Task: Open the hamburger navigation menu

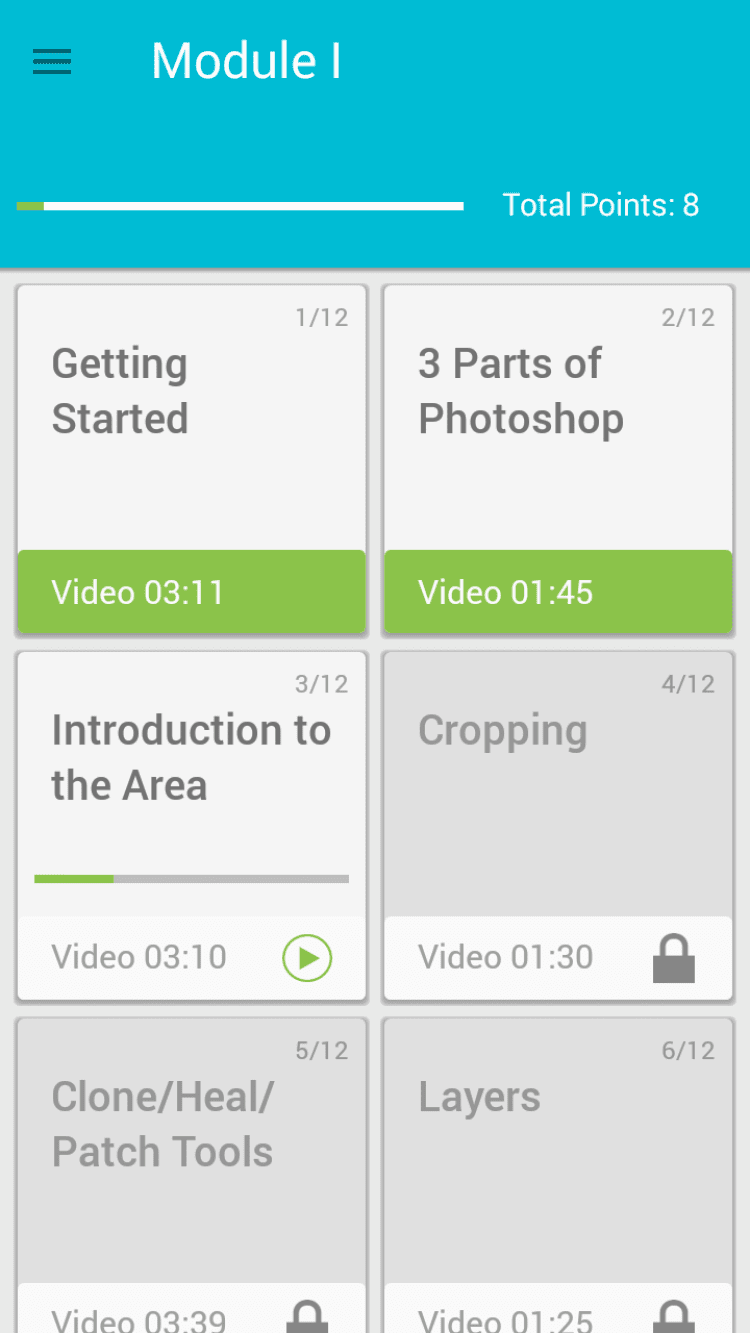Action: [x=52, y=62]
